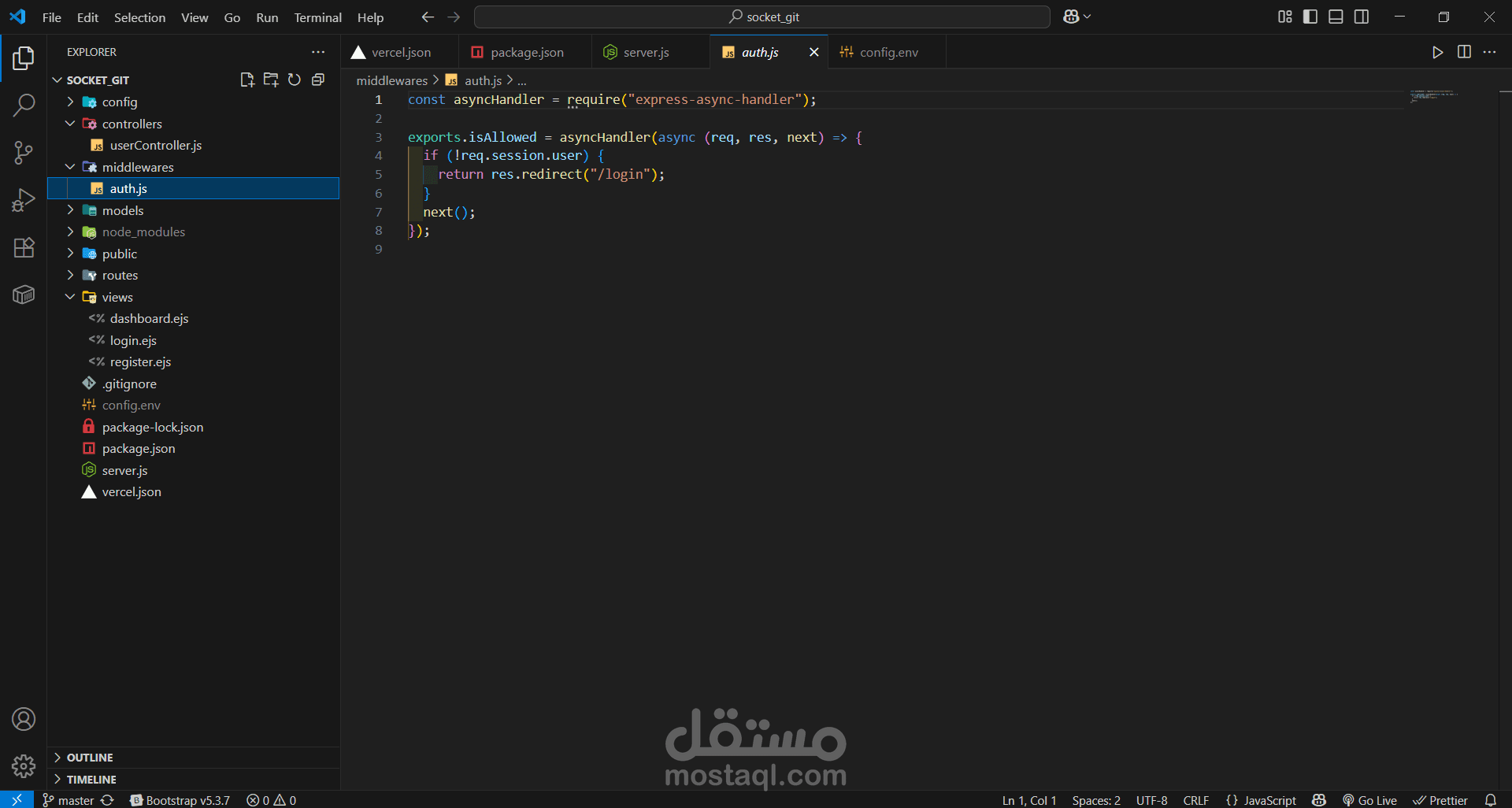Switch to the vercel.json tab
Image resolution: width=1512 pixels, height=808 pixels.
click(x=400, y=52)
